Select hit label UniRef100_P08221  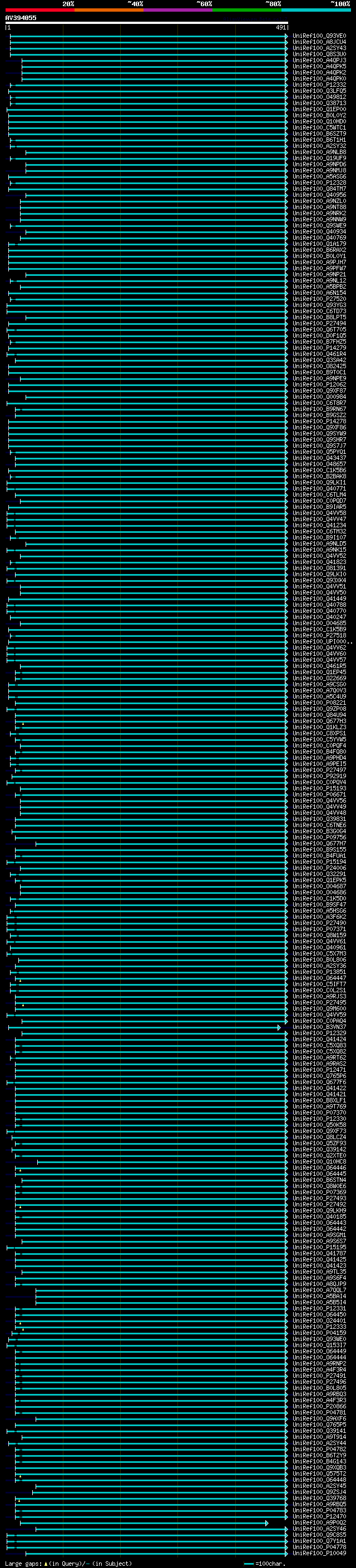pos(319,703)
